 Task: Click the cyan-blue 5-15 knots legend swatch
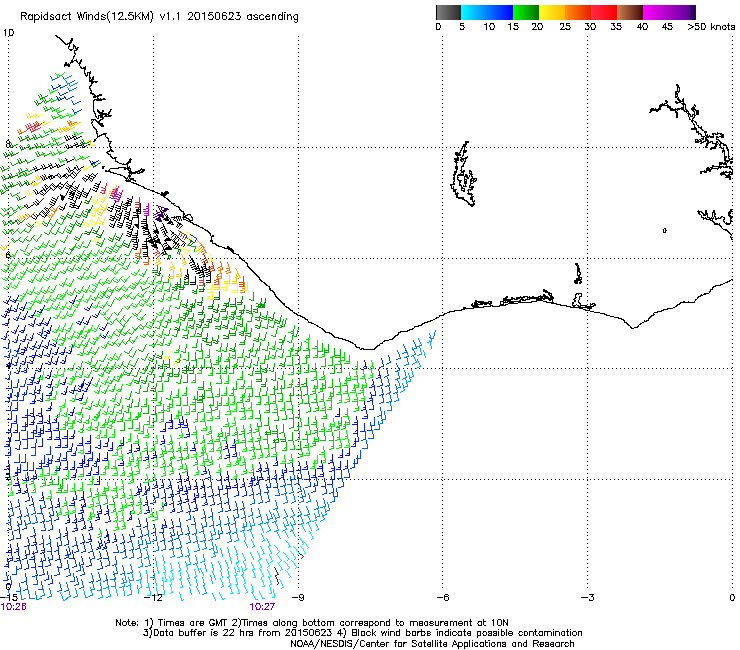click(487, 12)
